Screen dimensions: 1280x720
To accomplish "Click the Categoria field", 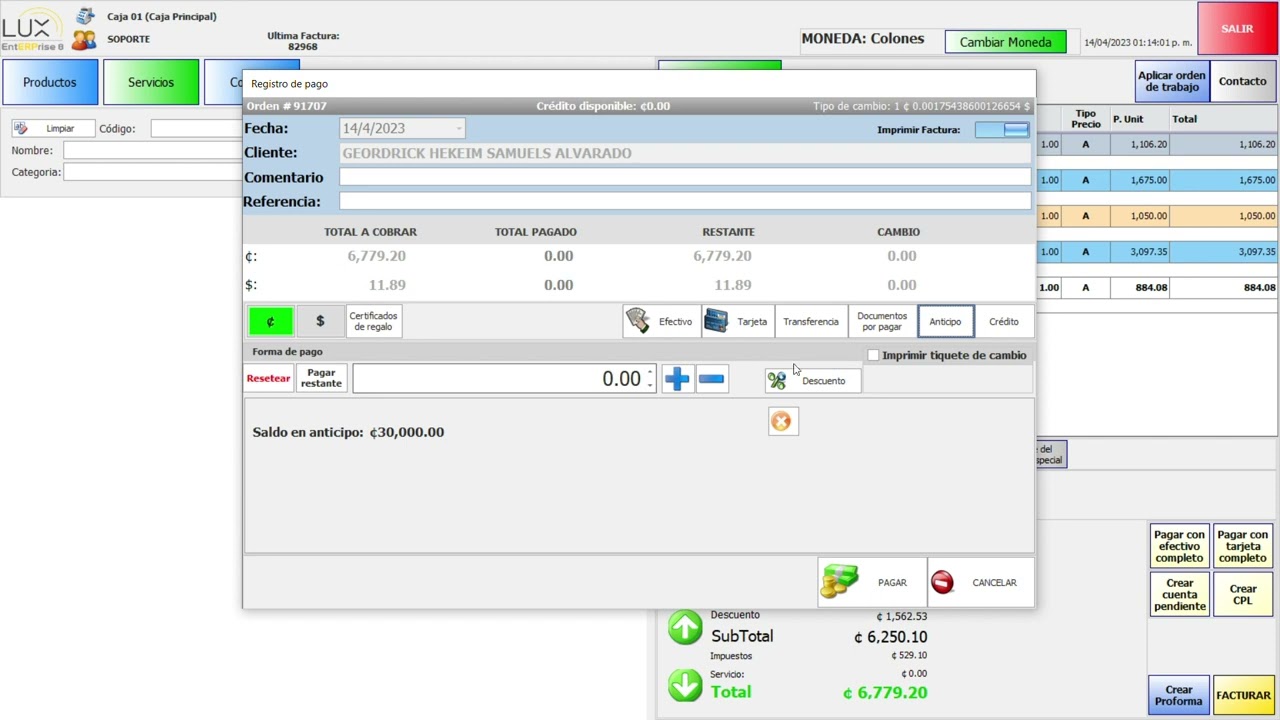I will [x=152, y=172].
